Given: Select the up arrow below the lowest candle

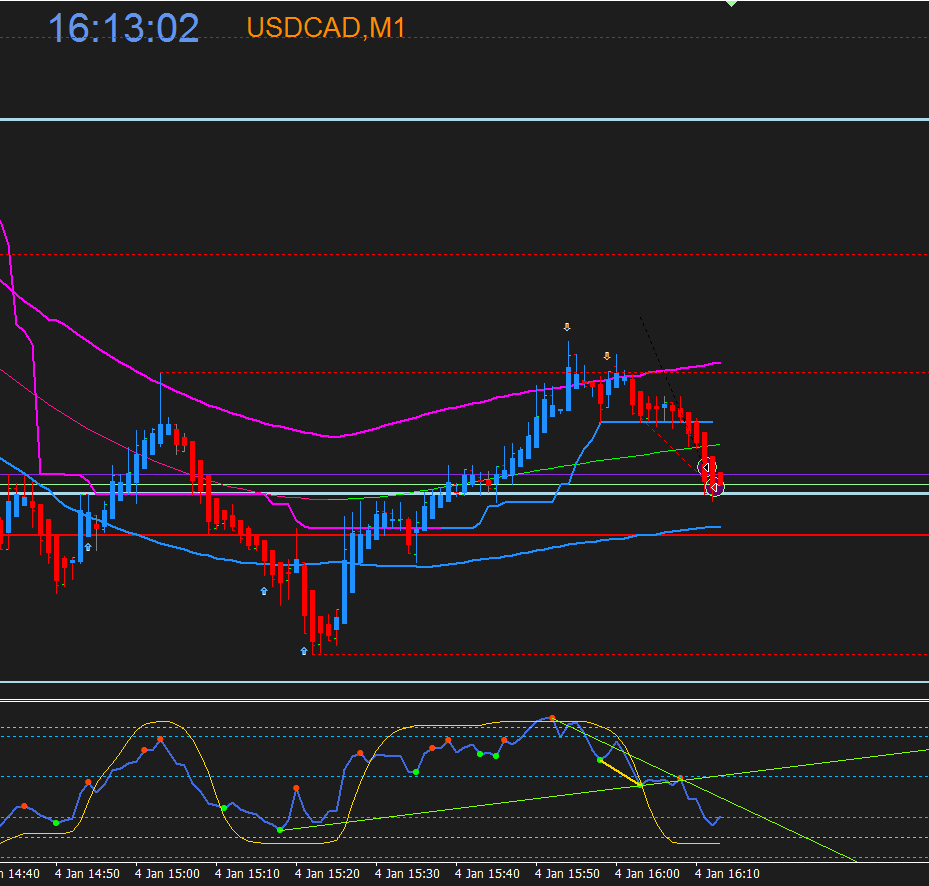Looking at the screenshot, I should [x=304, y=651].
